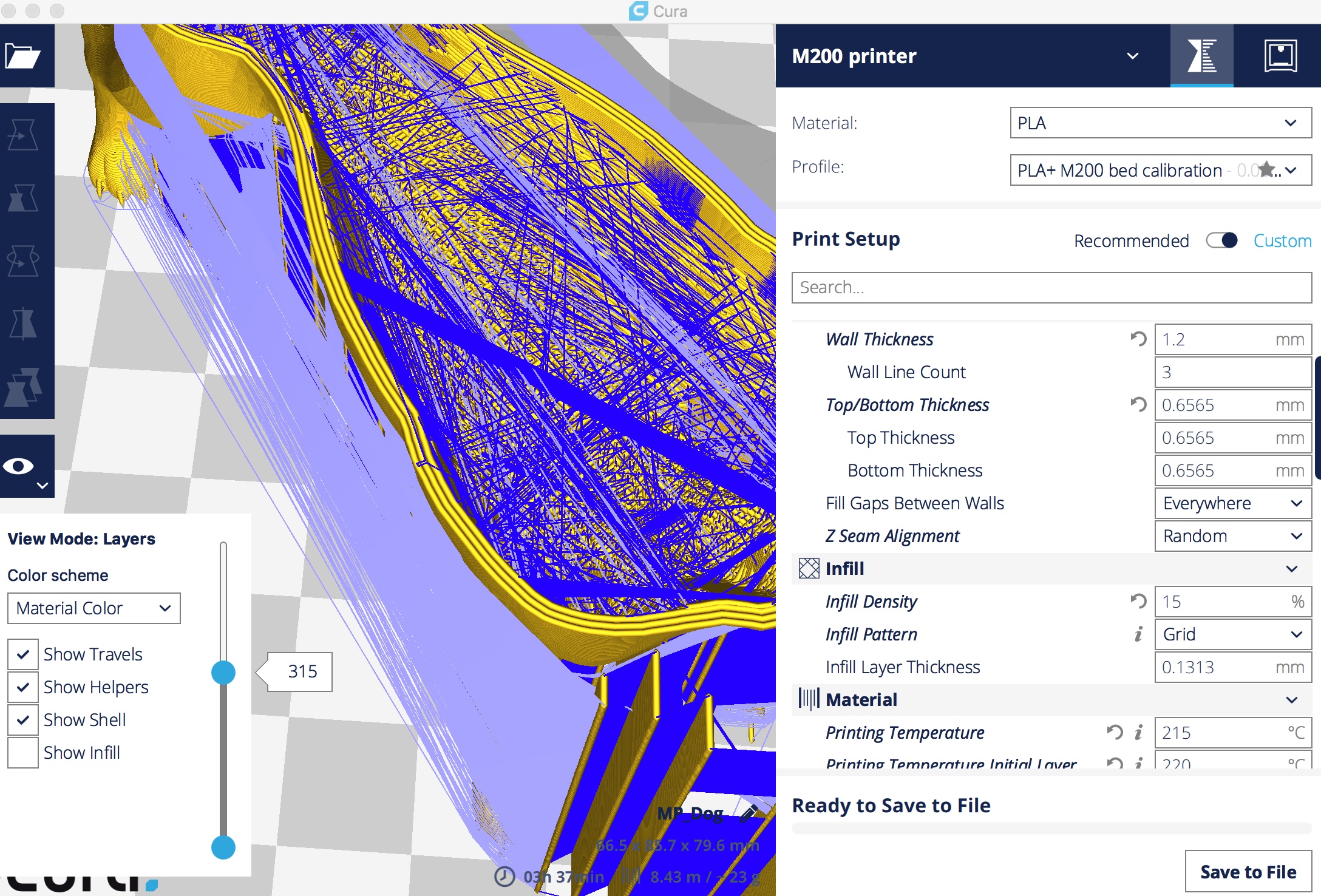Screen dimensions: 1321x896
Task: Click the Save to File button
Action: [x=1248, y=872]
